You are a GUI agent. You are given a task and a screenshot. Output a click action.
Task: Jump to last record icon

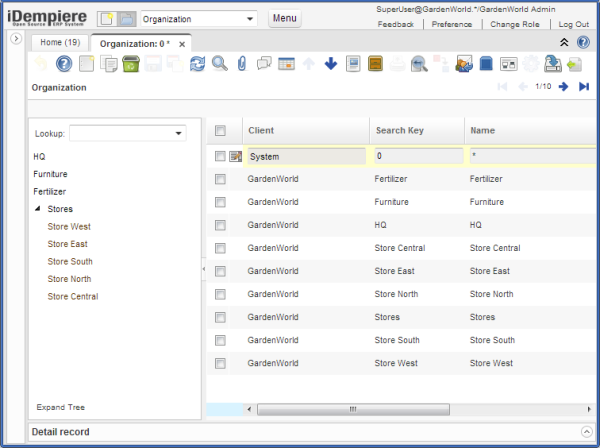pyautogui.click(x=584, y=86)
